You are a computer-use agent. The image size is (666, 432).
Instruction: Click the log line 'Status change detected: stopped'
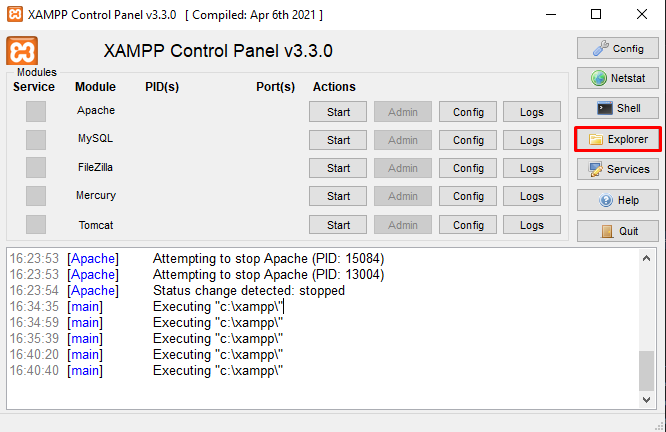[248, 291]
